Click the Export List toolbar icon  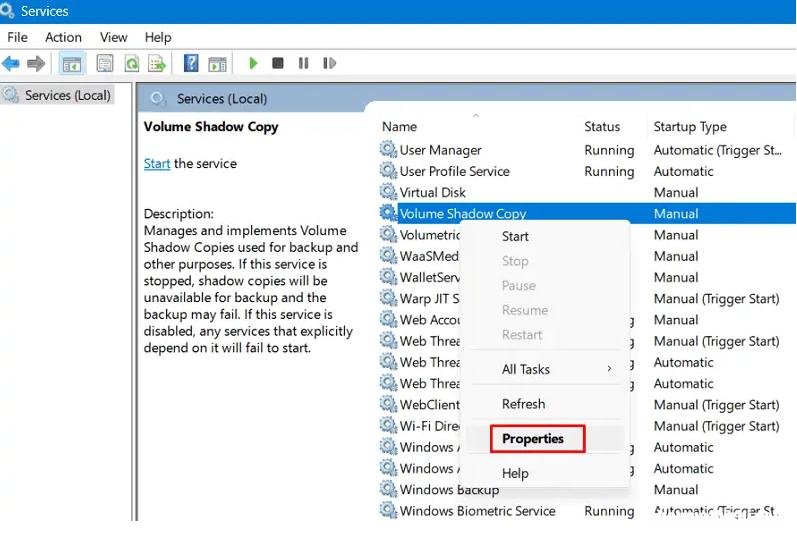157,64
